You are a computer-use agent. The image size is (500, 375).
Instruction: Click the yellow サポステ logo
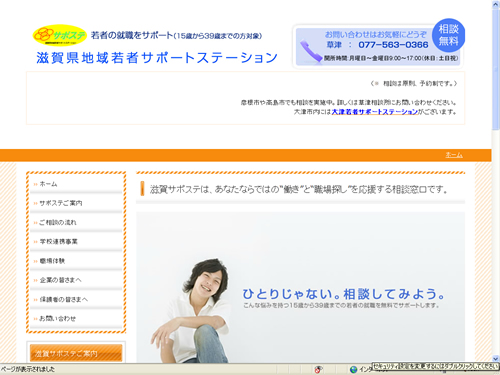pos(60,35)
